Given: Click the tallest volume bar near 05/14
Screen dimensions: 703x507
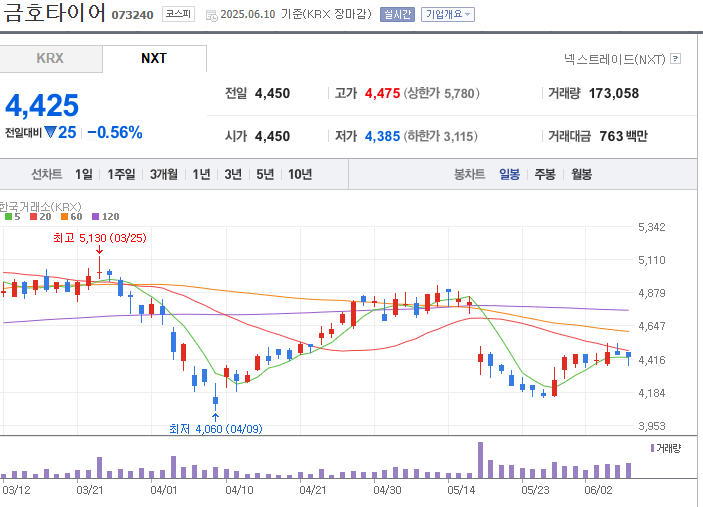Looking at the screenshot, I should point(481,460).
